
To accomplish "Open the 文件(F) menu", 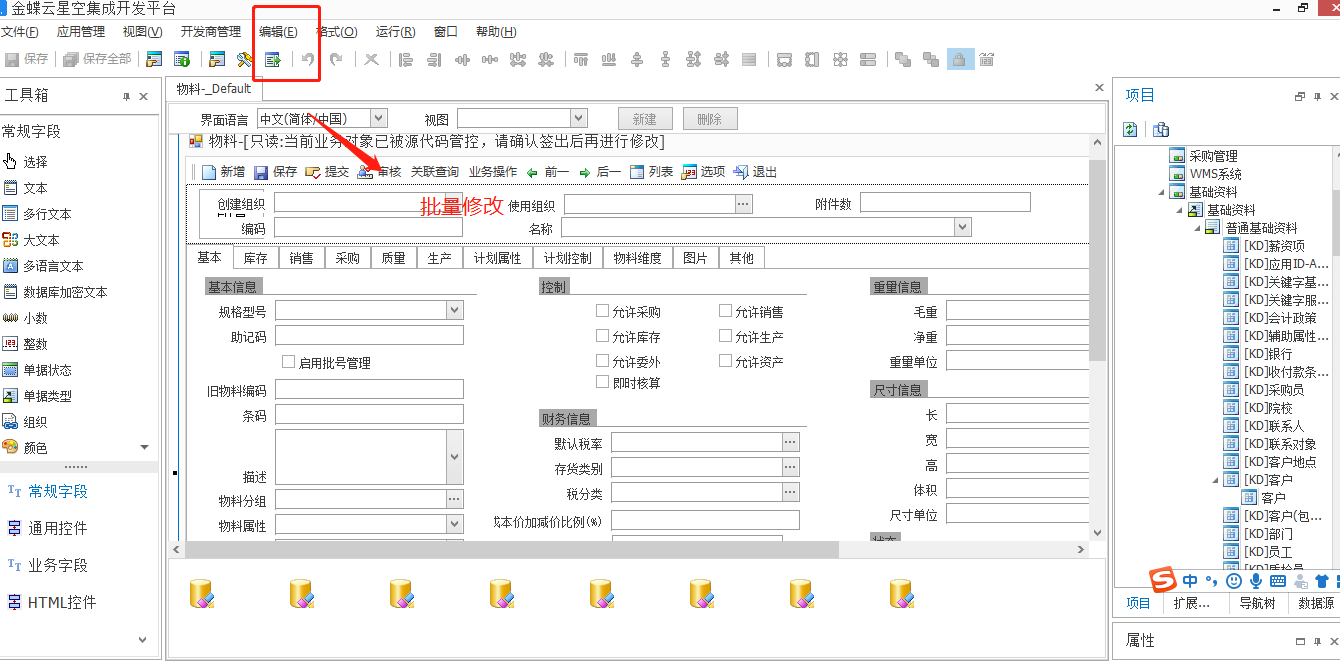I will [x=20, y=32].
